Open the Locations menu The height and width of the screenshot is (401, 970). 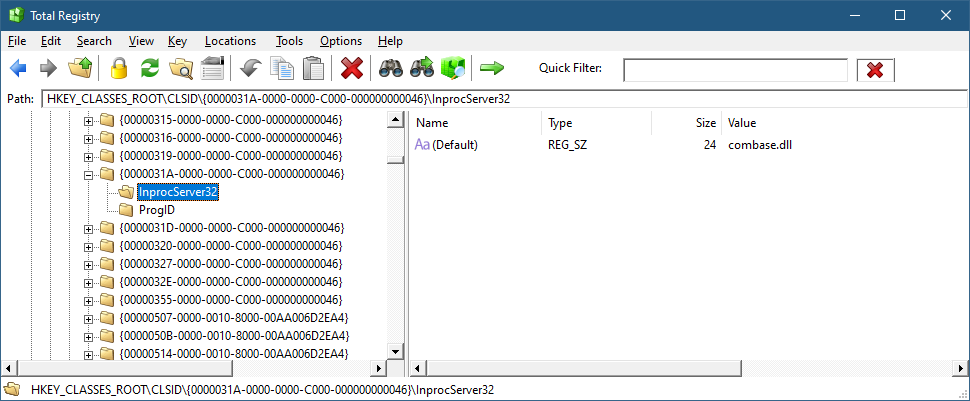tap(230, 41)
